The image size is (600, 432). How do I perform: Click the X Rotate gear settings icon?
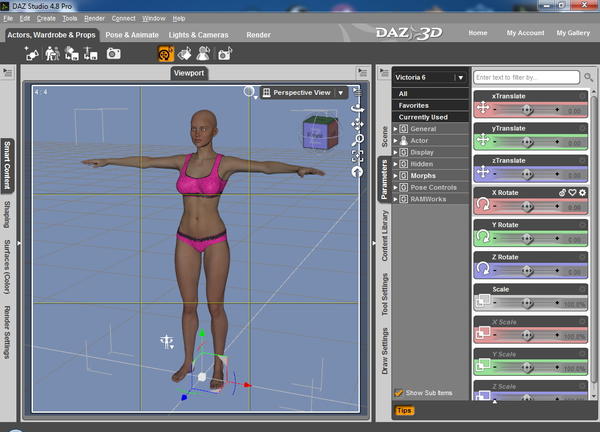click(x=582, y=192)
